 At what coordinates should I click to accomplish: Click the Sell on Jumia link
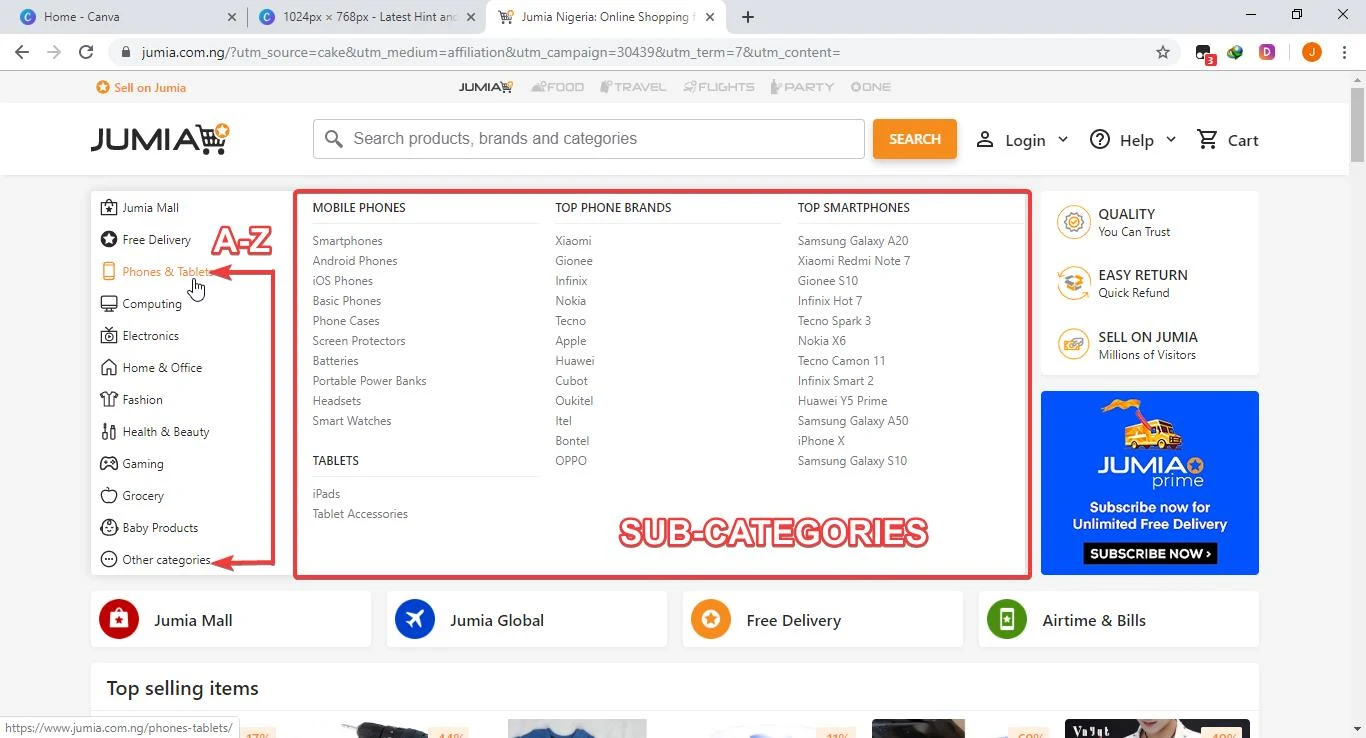point(141,87)
